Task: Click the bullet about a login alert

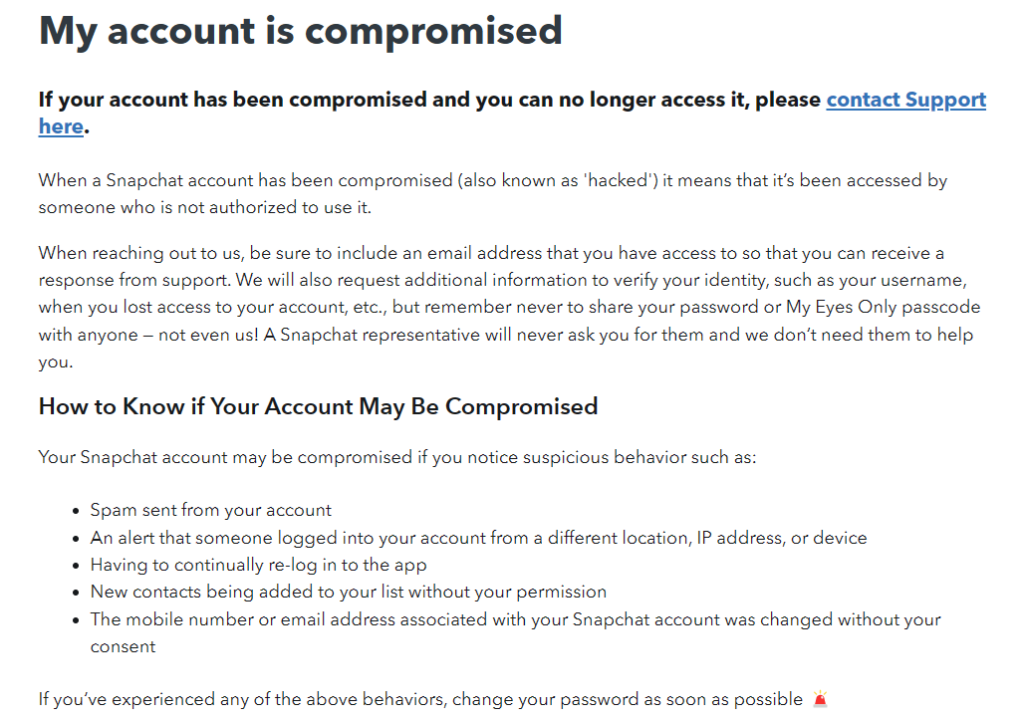Action: coord(478,537)
